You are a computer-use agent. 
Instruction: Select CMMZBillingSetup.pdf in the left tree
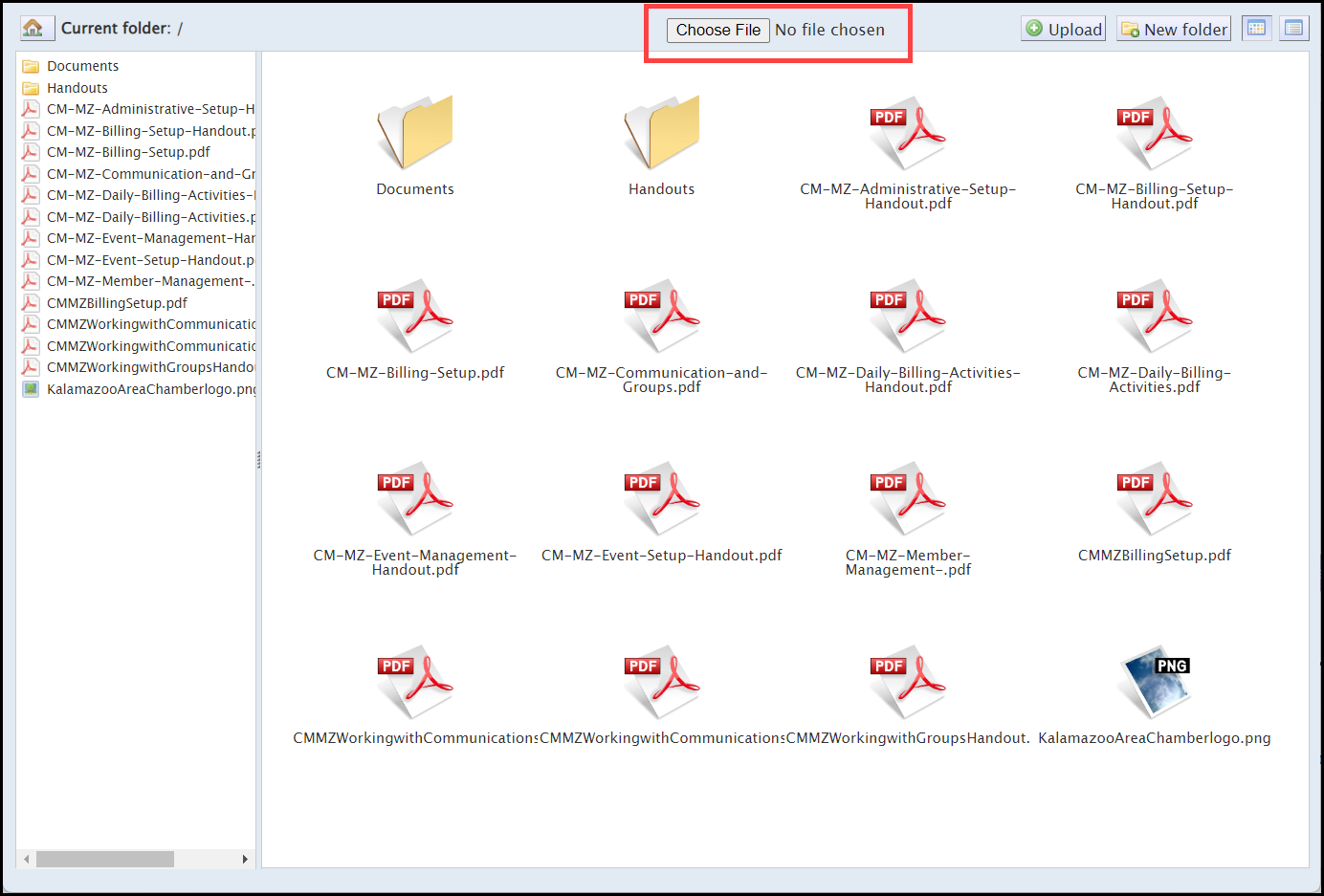click(x=117, y=303)
